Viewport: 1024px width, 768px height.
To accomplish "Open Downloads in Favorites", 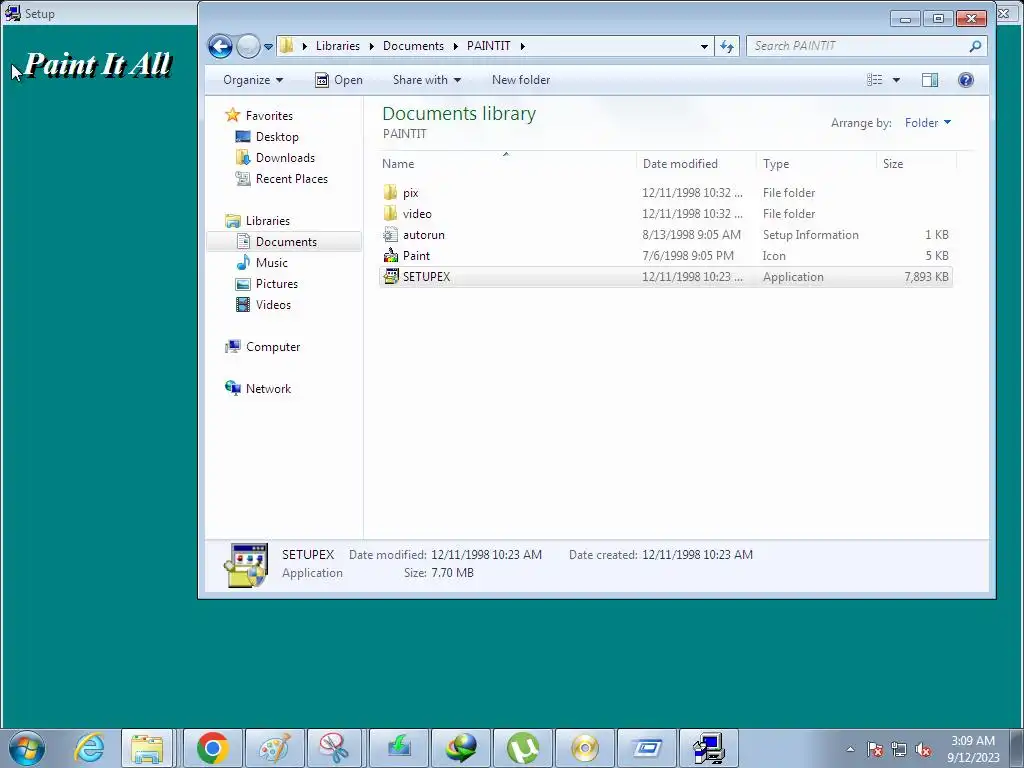I will (x=285, y=157).
